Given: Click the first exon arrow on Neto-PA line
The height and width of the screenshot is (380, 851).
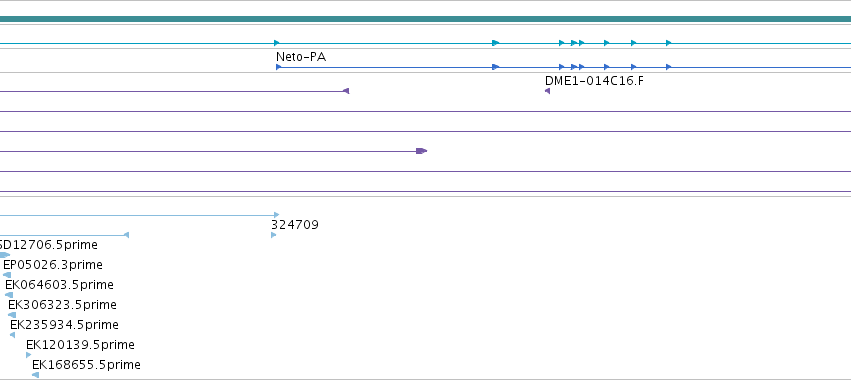Looking at the screenshot, I should click(278, 67).
